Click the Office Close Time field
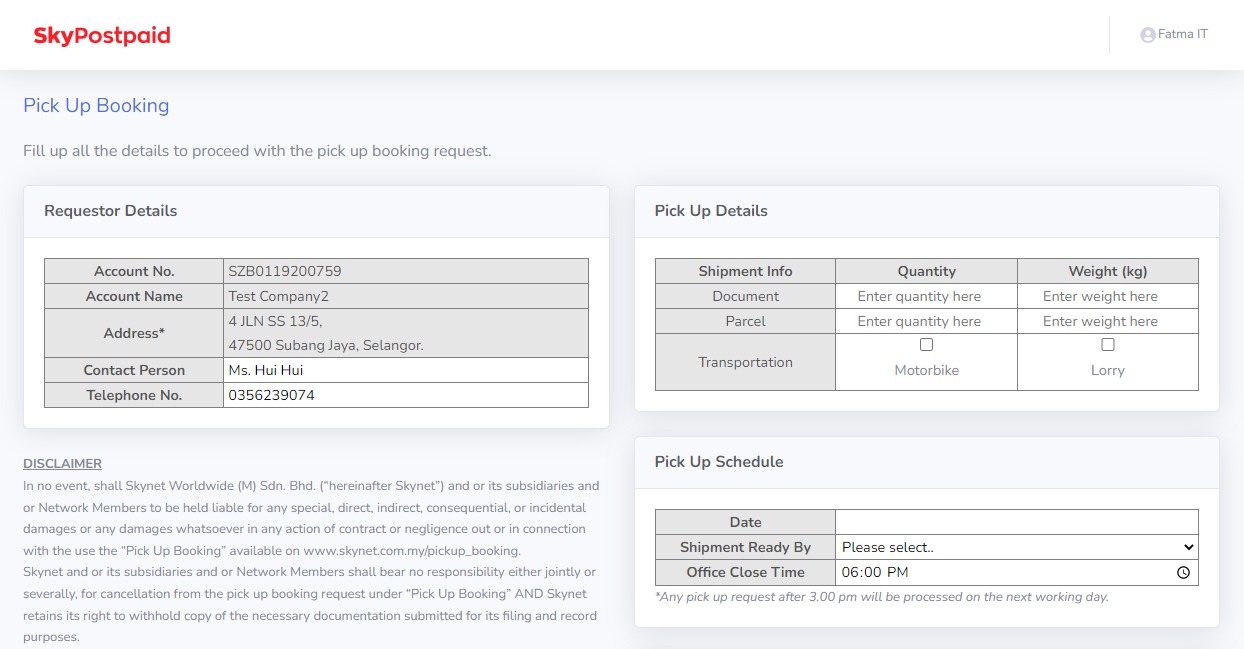The height and width of the screenshot is (649, 1244). (x=1000, y=573)
